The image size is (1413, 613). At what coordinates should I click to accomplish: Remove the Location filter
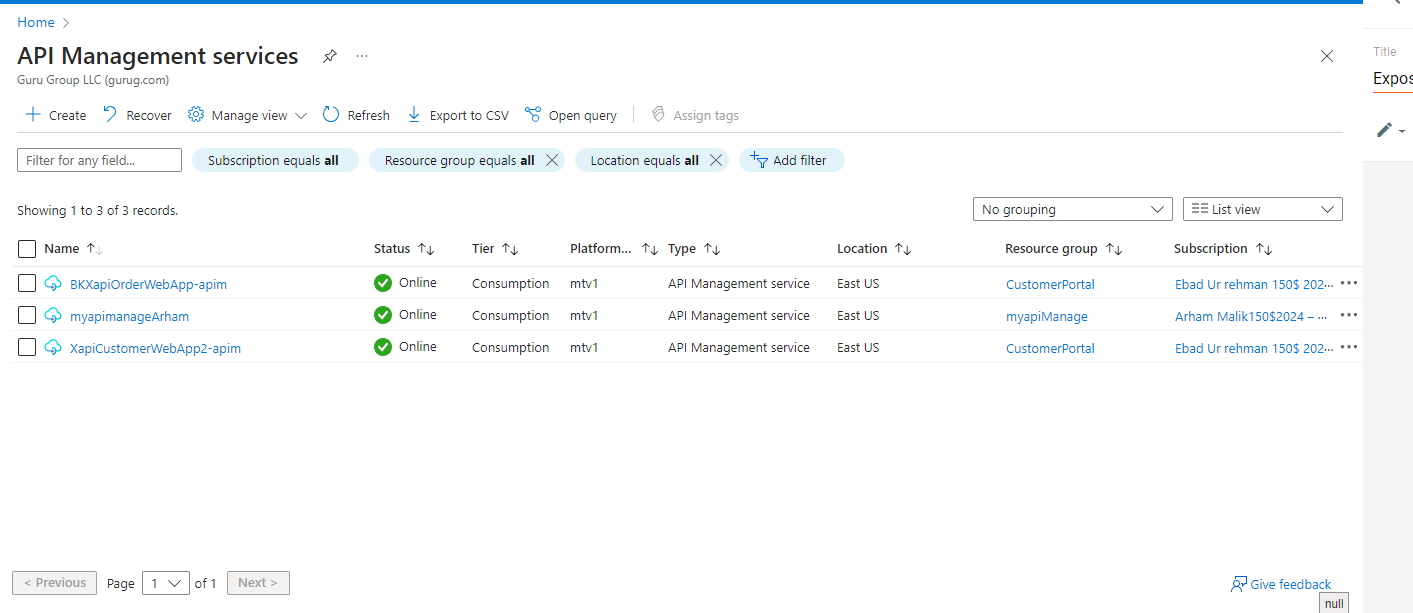(715, 160)
